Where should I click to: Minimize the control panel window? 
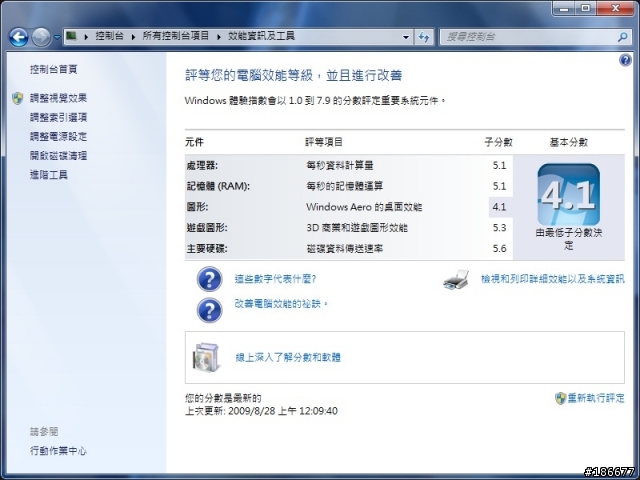564,8
